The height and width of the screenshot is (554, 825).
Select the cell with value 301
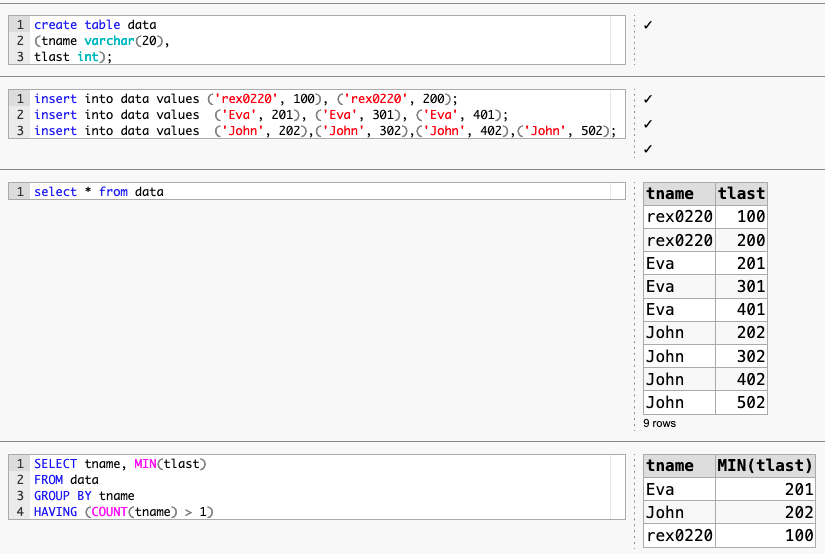[x=741, y=287]
